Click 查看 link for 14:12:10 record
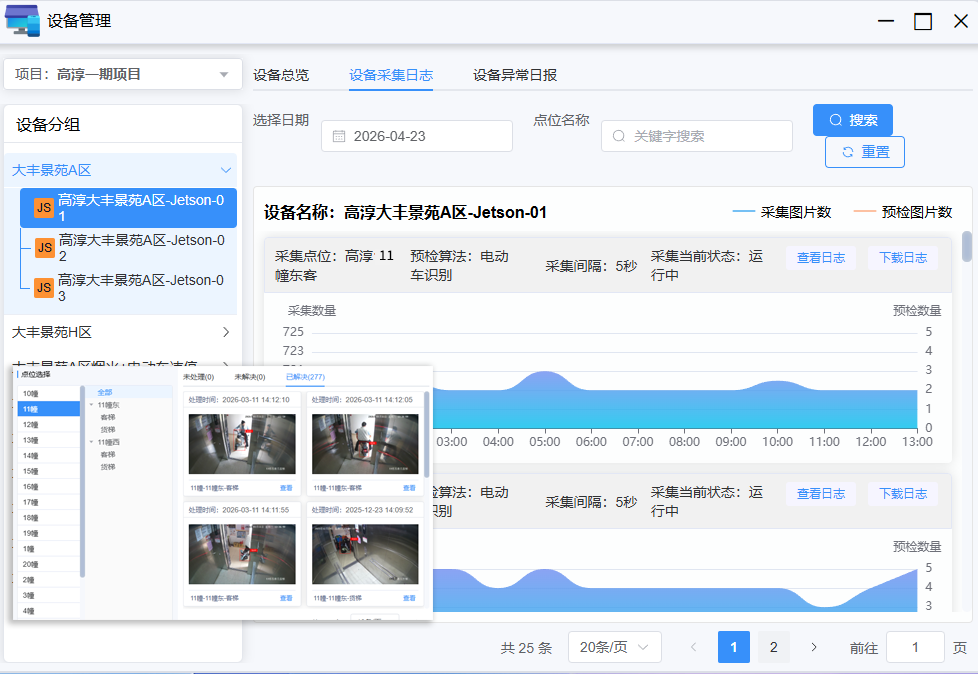Viewport: 978px width, 674px height. point(286,488)
